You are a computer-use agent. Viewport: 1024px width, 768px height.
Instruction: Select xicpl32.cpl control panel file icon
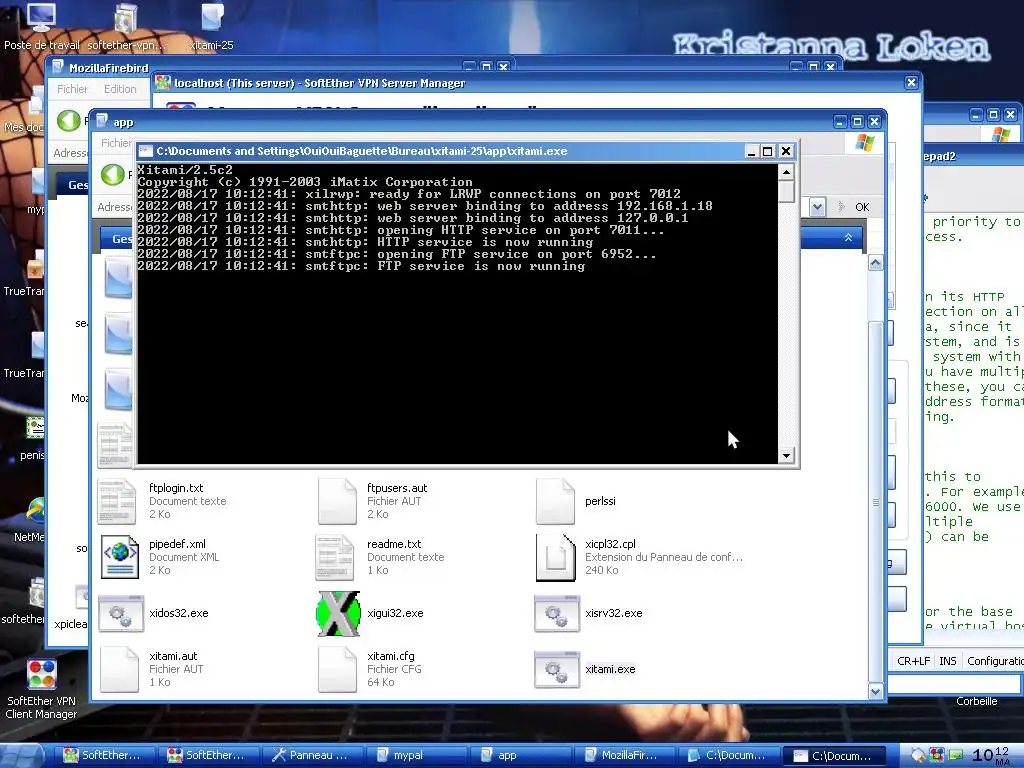point(555,557)
